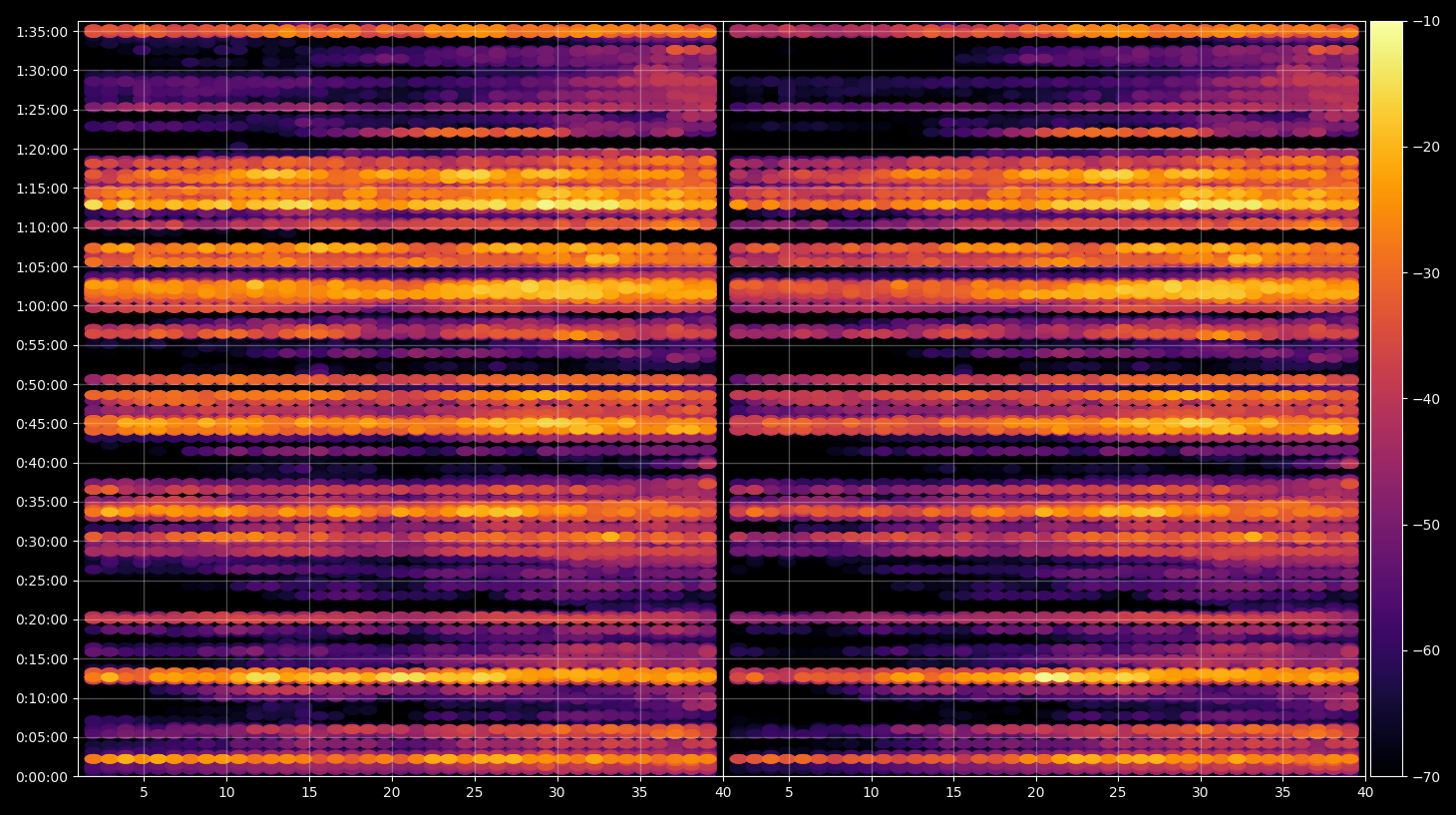Click the 0:20:00 time axis label

click(x=42, y=619)
